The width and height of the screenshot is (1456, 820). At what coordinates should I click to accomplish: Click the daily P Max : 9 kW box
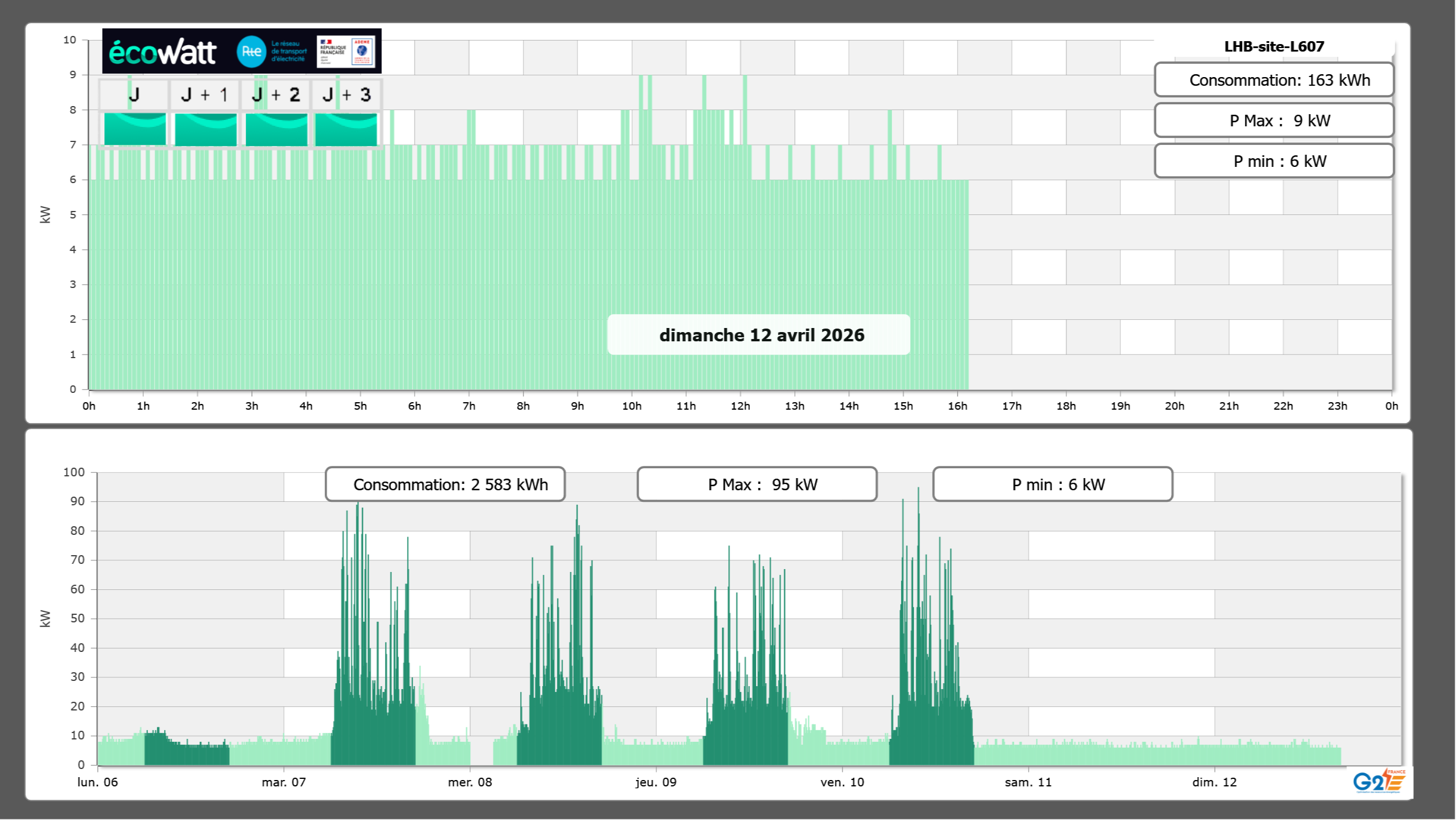click(x=1273, y=121)
